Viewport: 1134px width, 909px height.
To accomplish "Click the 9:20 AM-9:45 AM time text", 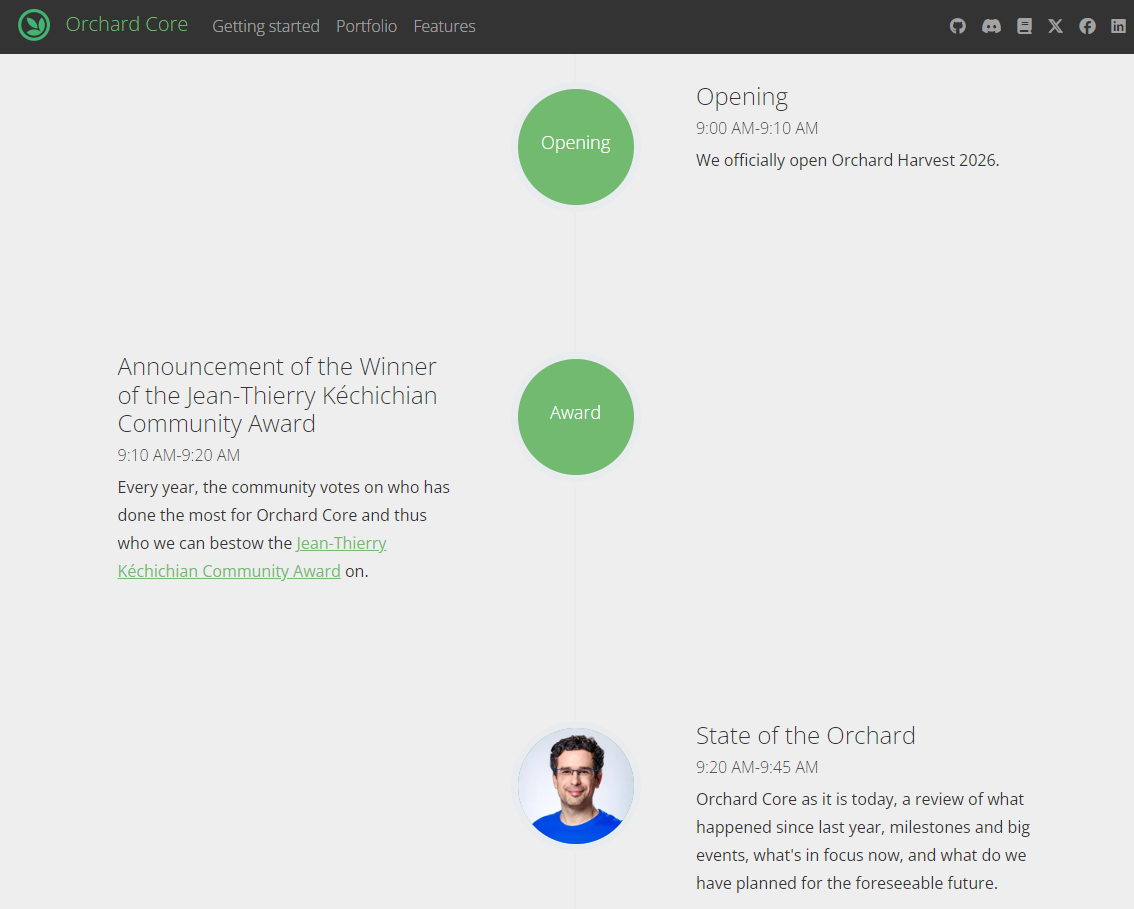I will click(756, 767).
